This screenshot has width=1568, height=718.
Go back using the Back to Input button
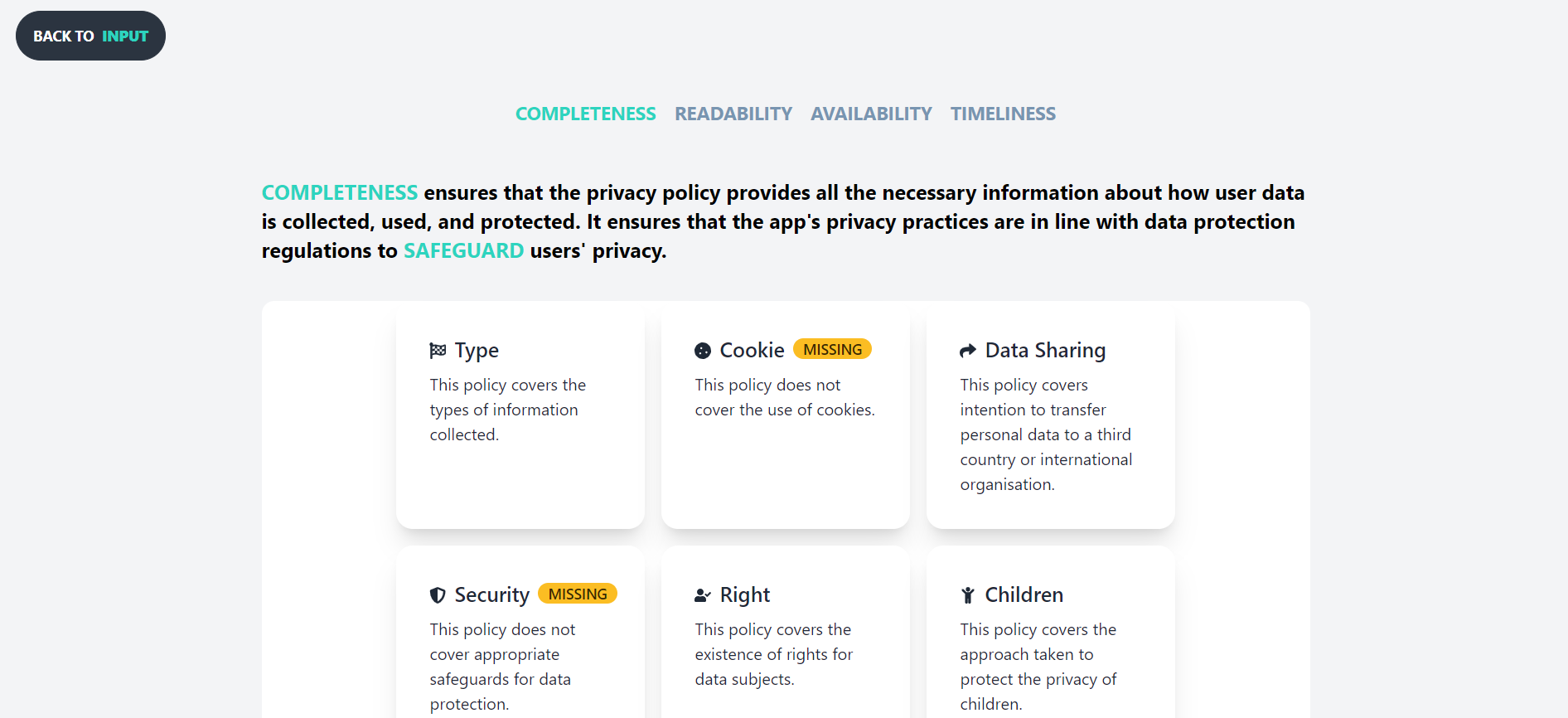point(90,36)
